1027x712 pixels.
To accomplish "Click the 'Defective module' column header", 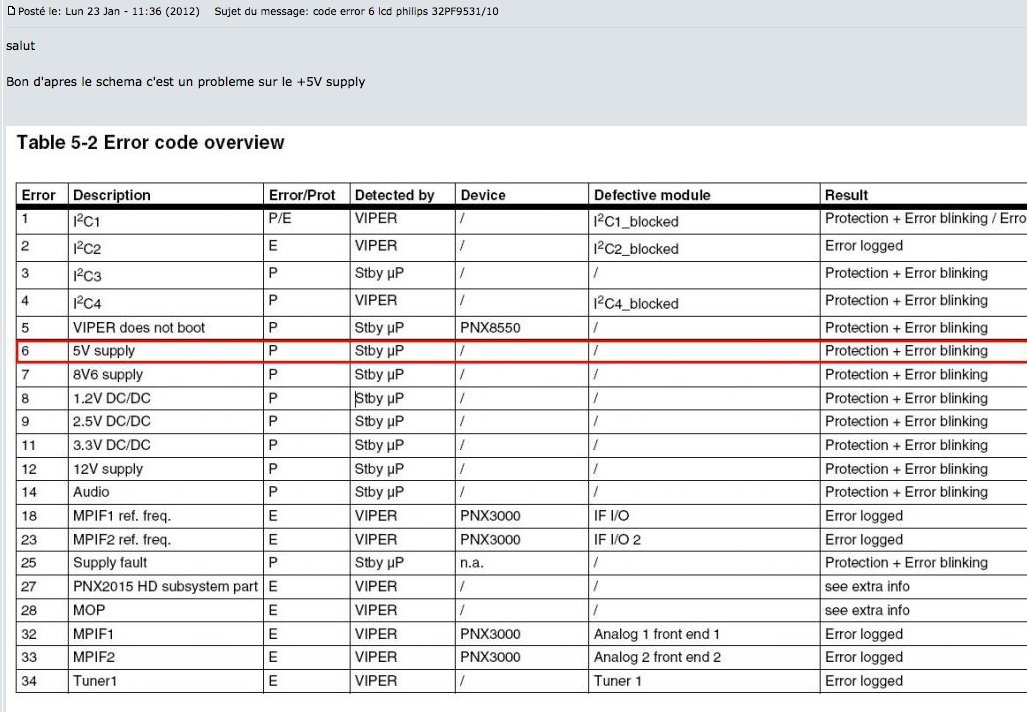I will coord(652,195).
